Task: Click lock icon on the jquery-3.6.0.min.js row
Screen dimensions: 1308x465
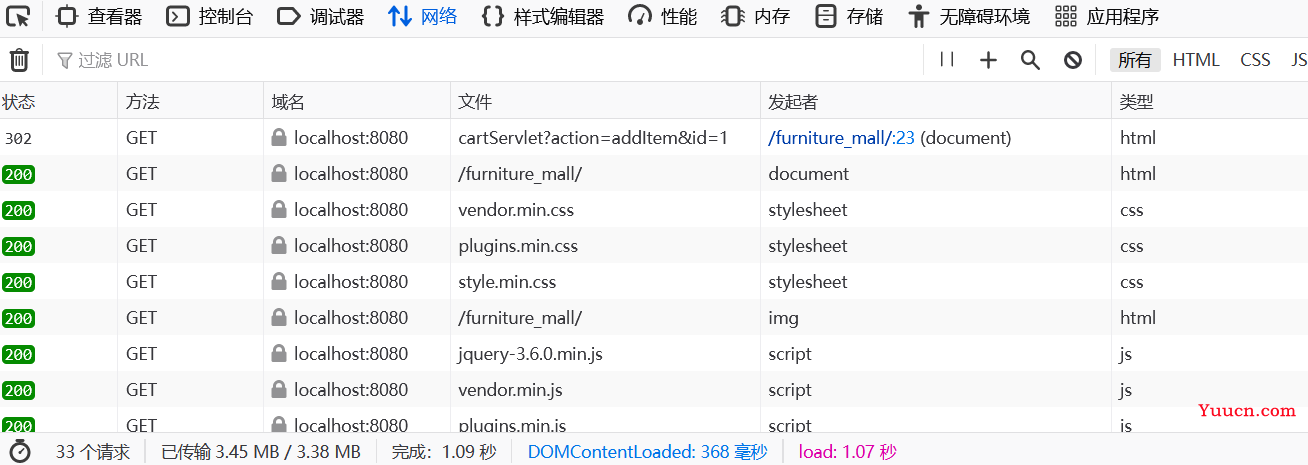Action: coord(279,354)
